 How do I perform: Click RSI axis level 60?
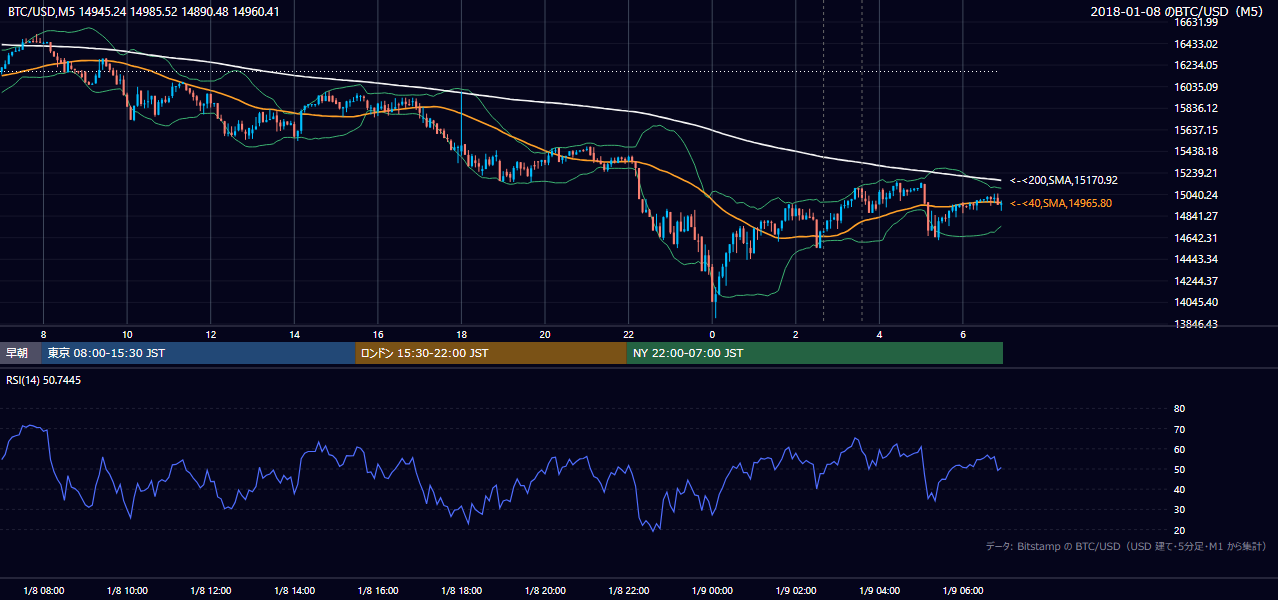[1179, 449]
